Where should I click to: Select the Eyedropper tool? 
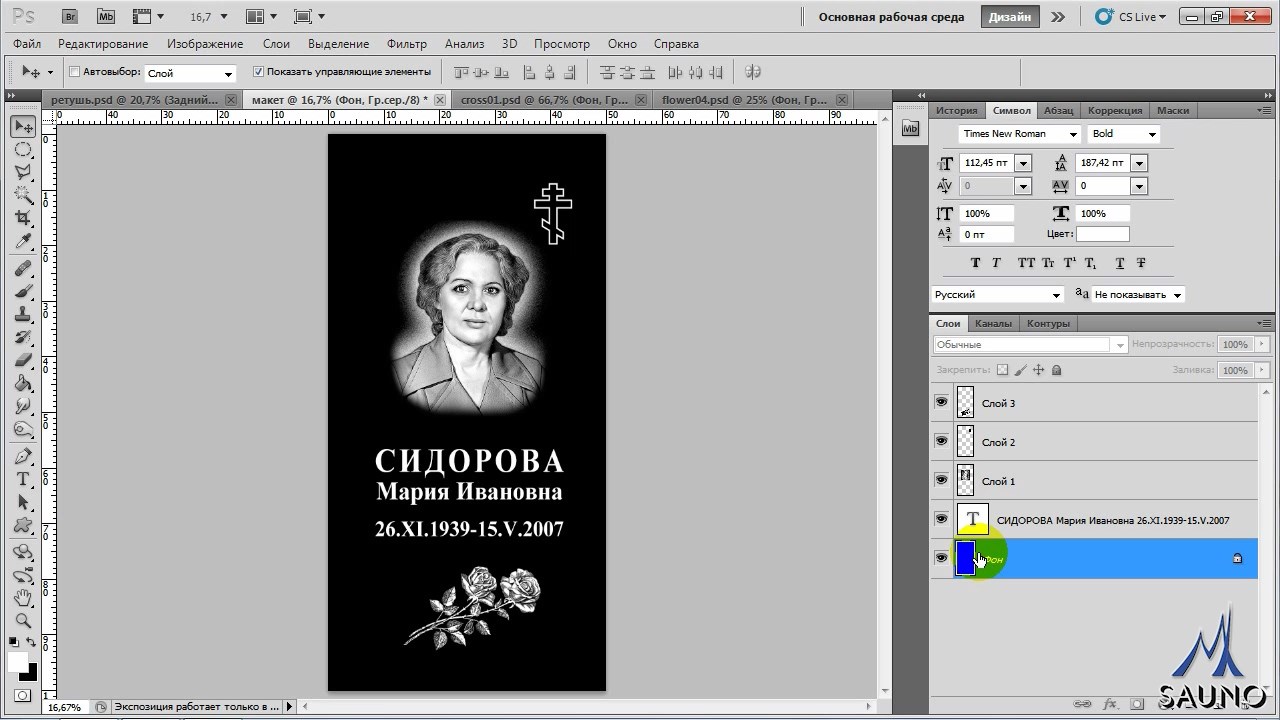(x=23, y=241)
